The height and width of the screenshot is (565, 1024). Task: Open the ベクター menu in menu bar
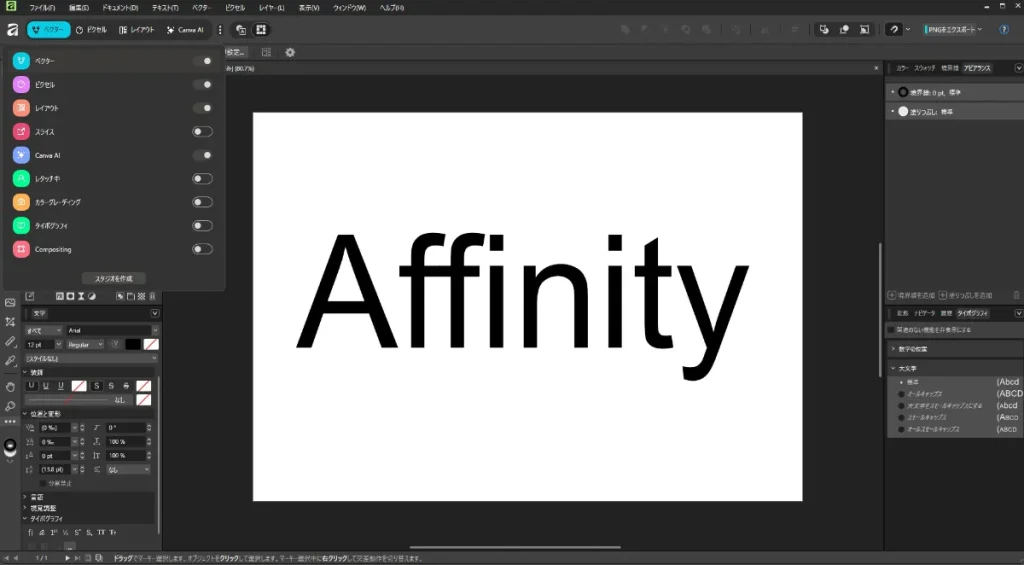click(x=201, y=8)
